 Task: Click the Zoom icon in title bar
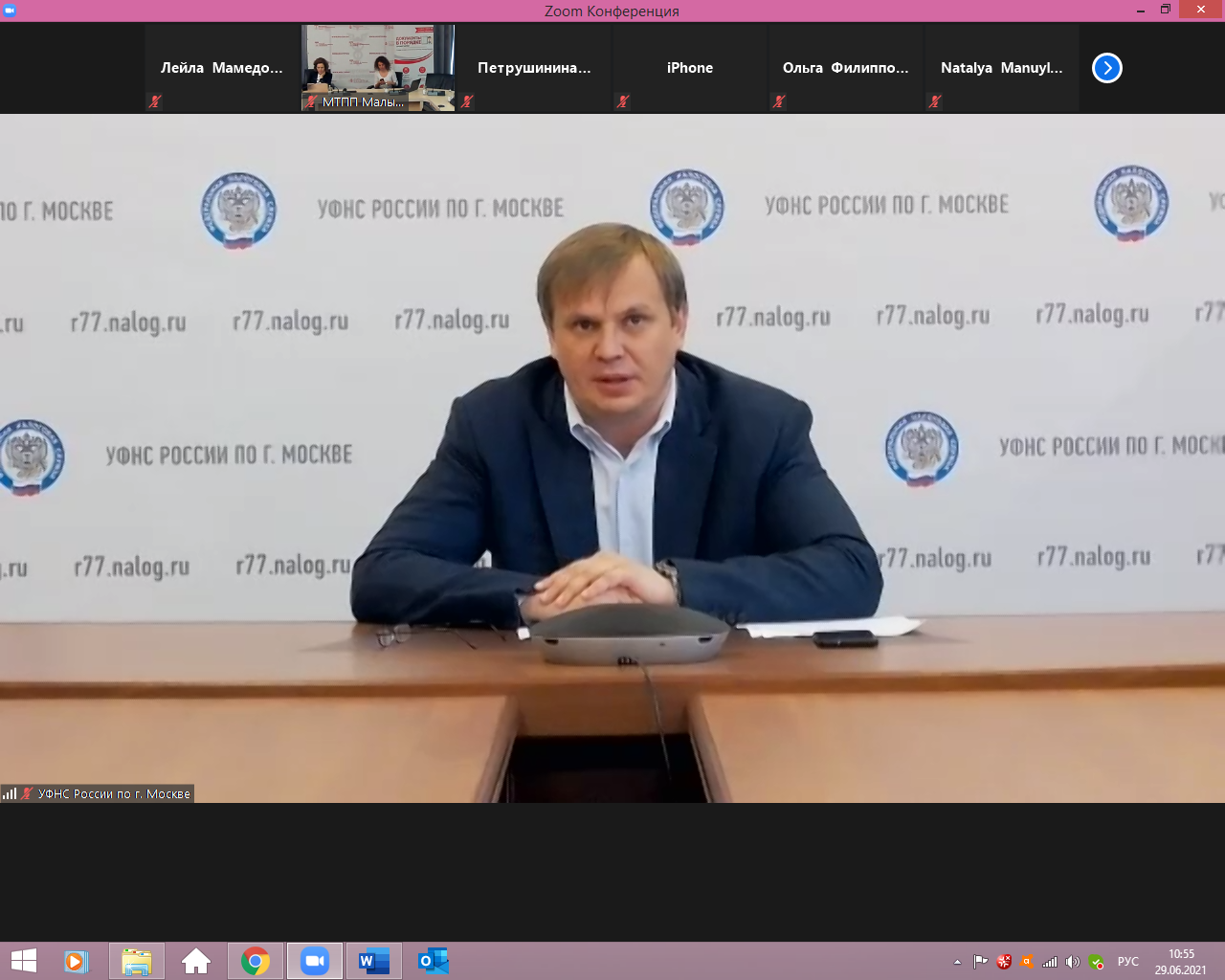click(10, 11)
